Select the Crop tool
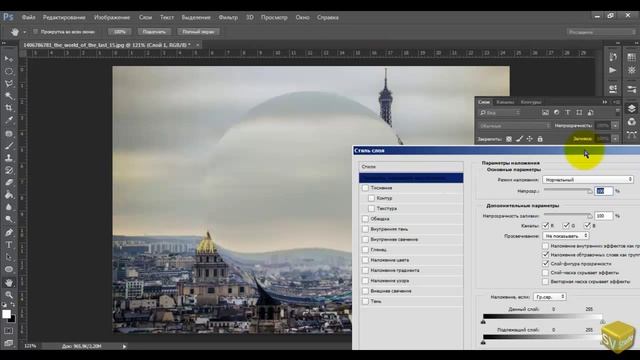 coord(9,108)
